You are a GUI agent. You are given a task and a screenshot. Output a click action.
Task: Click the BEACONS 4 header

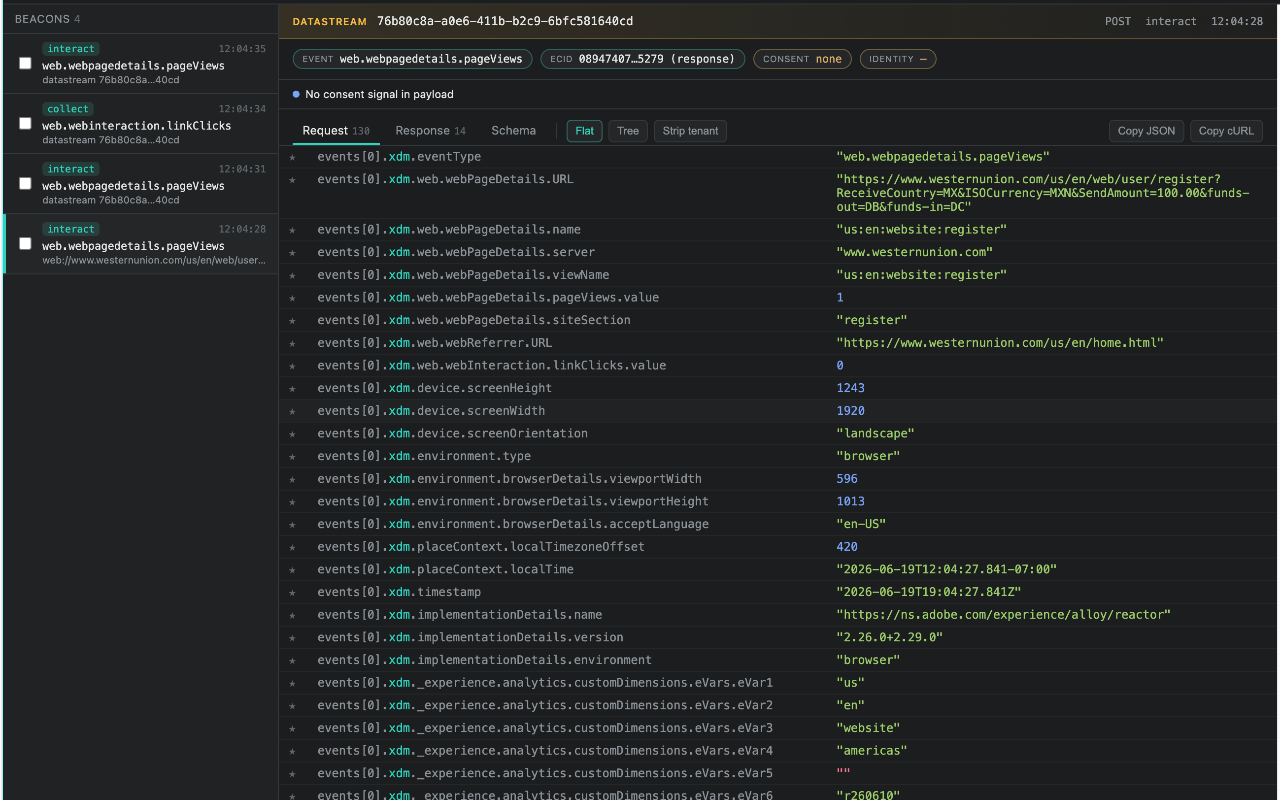pos(48,19)
